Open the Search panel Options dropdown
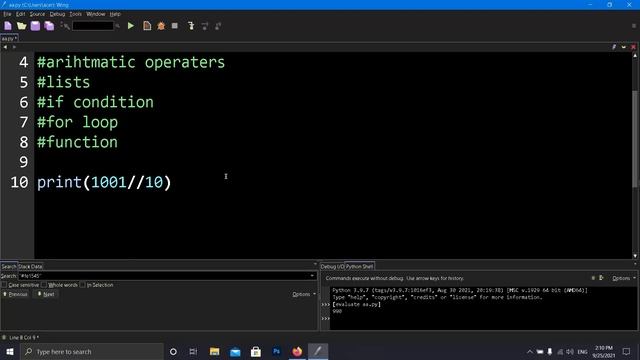 tap(304, 294)
